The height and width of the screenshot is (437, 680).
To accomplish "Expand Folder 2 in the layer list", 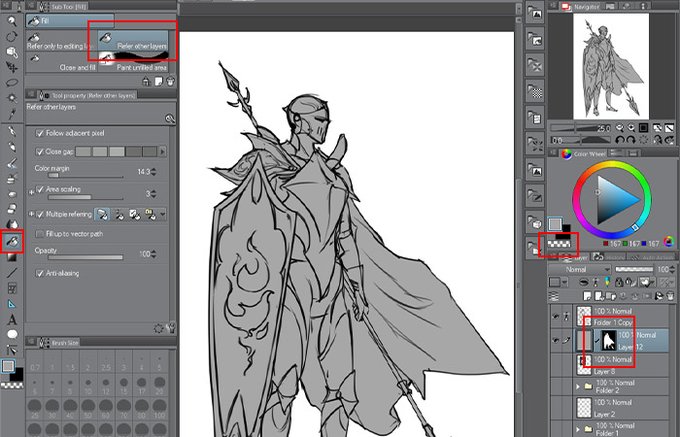I will [578, 386].
